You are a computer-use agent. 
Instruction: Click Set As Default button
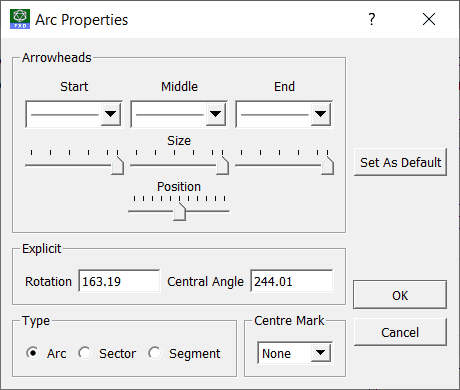(400, 162)
